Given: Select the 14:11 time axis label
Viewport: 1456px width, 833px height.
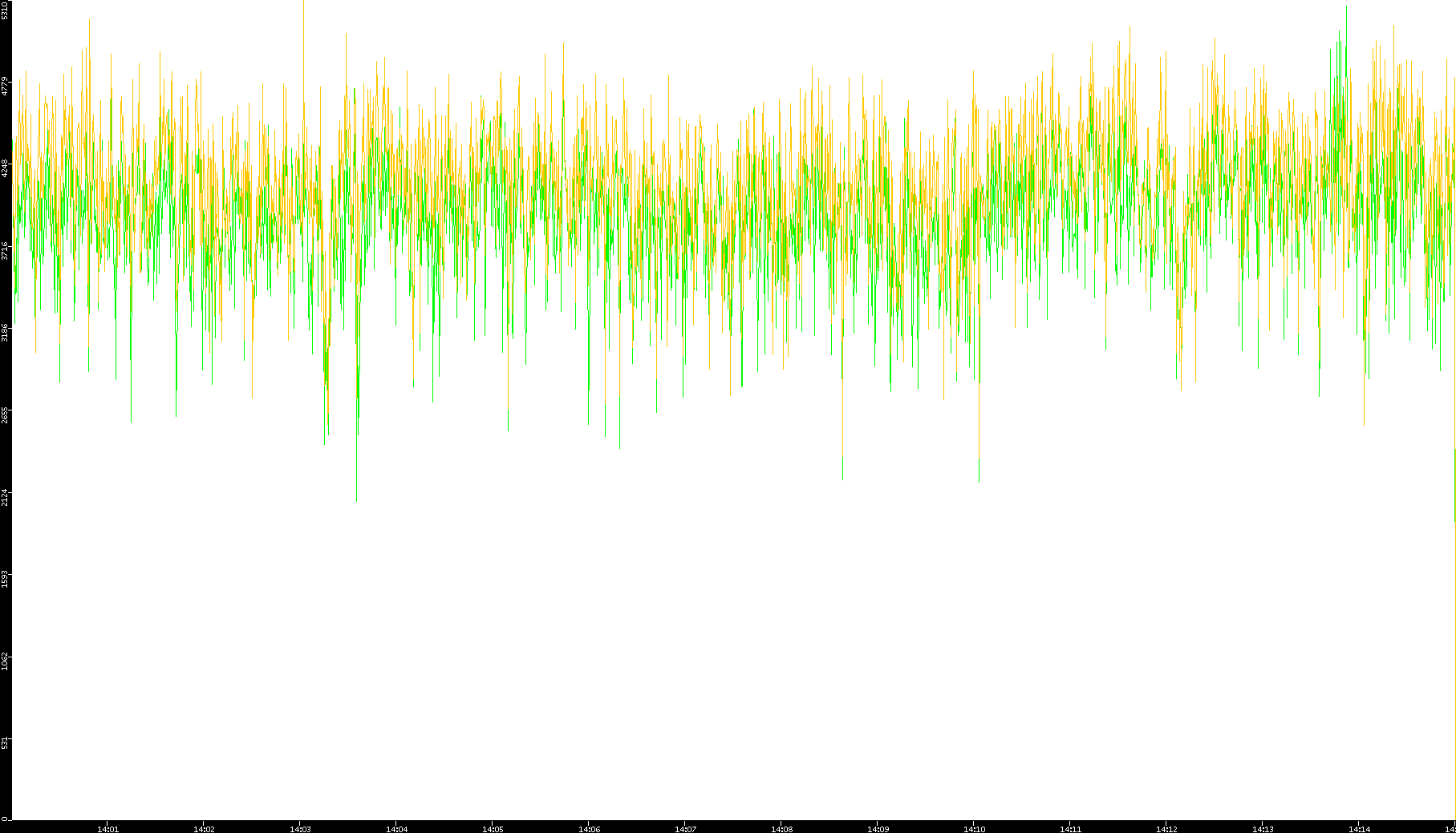Looking at the screenshot, I should coord(1070,829).
